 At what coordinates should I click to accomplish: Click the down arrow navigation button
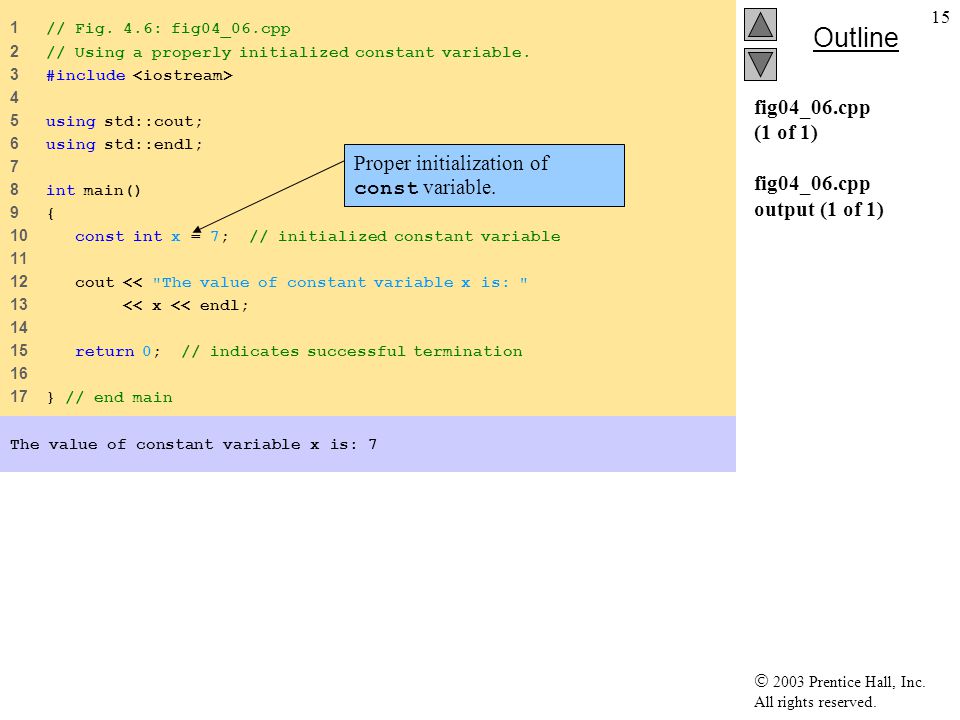[760, 64]
